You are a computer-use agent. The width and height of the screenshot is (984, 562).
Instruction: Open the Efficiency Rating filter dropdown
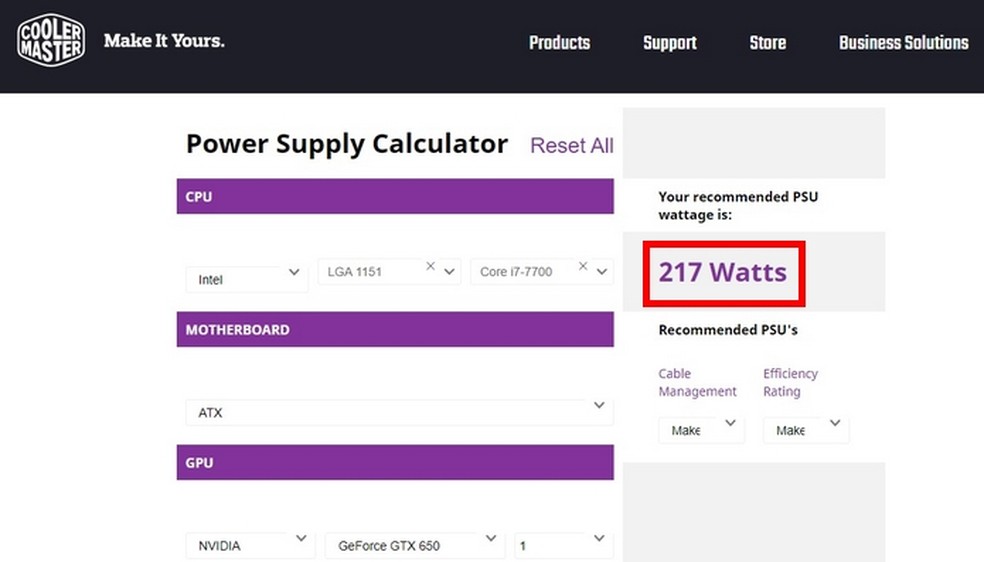click(x=806, y=430)
